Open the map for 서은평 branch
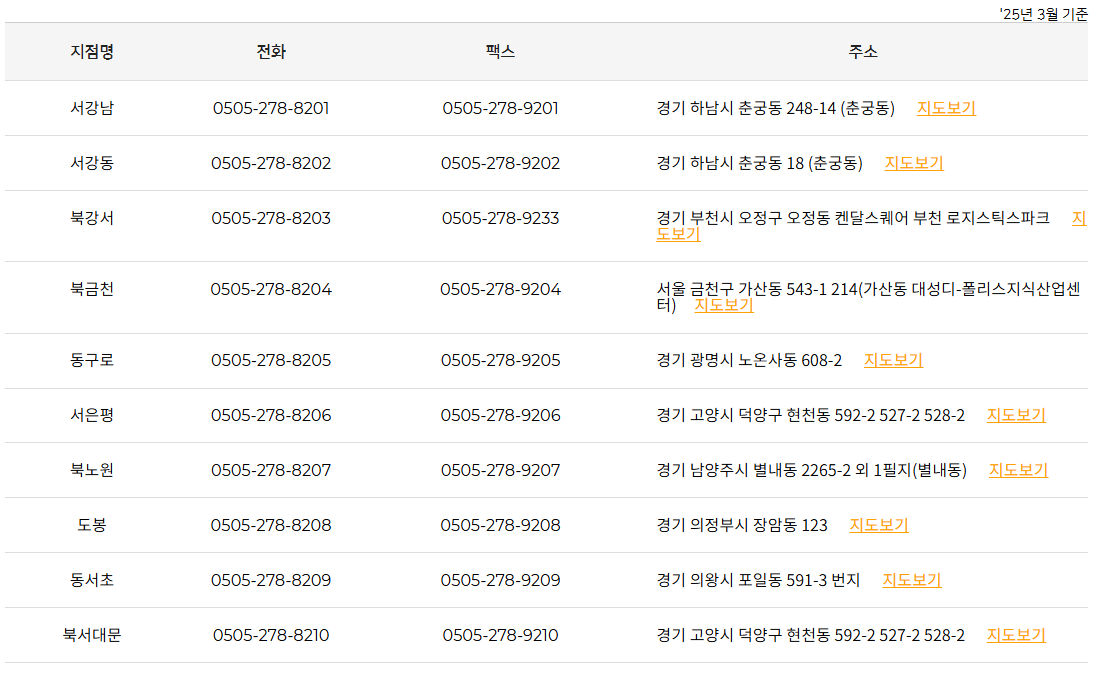The width and height of the screenshot is (1103, 674). (x=1018, y=415)
